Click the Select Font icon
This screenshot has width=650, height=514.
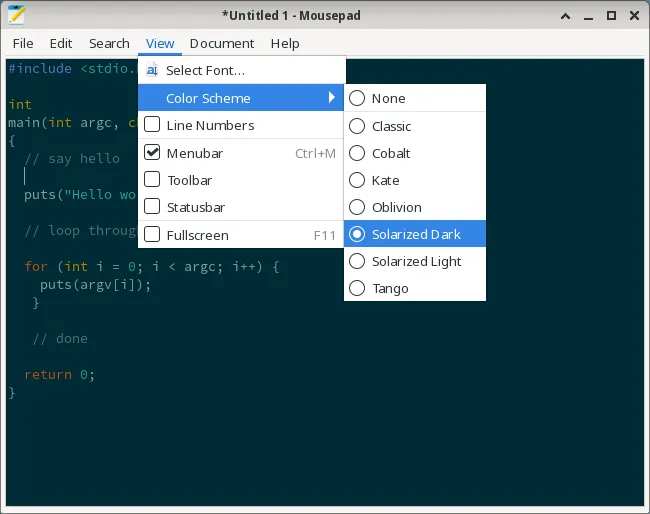click(x=152, y=71)
